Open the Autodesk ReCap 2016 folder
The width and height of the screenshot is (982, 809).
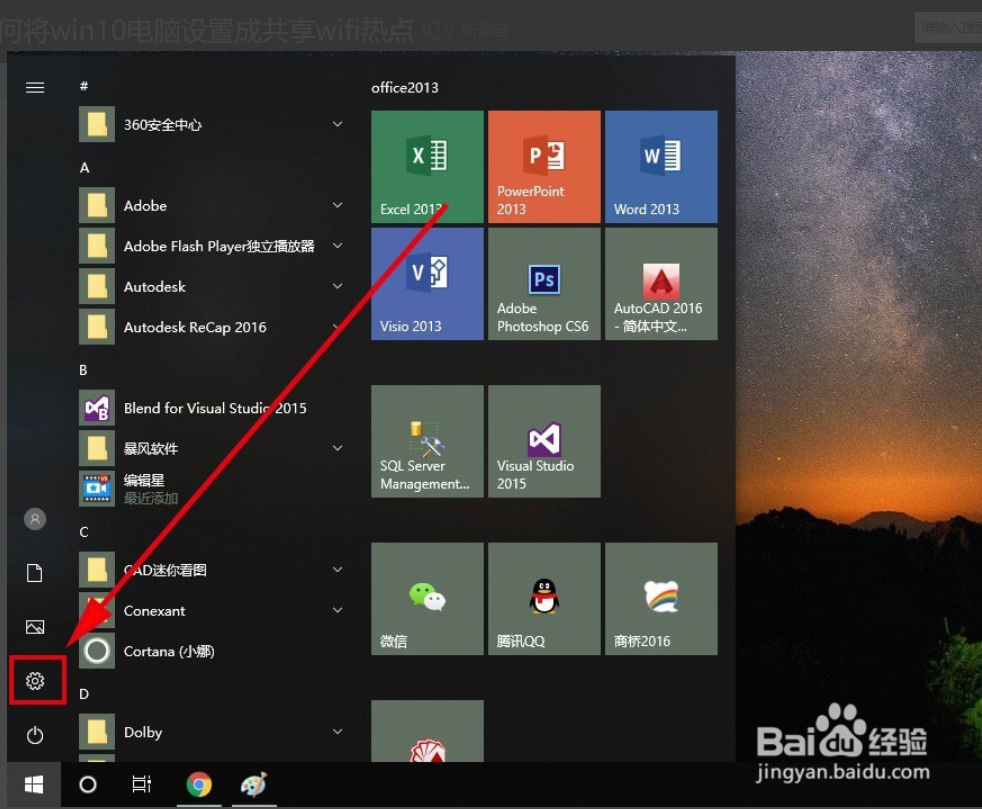point(213,327)
